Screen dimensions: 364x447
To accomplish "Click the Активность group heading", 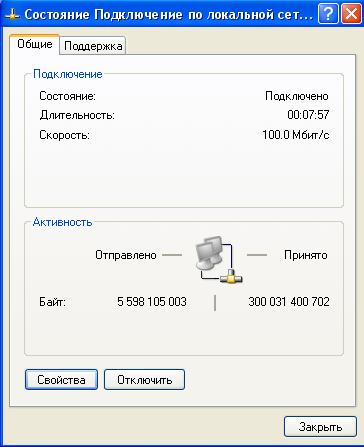I will click(x=62, y=222).
